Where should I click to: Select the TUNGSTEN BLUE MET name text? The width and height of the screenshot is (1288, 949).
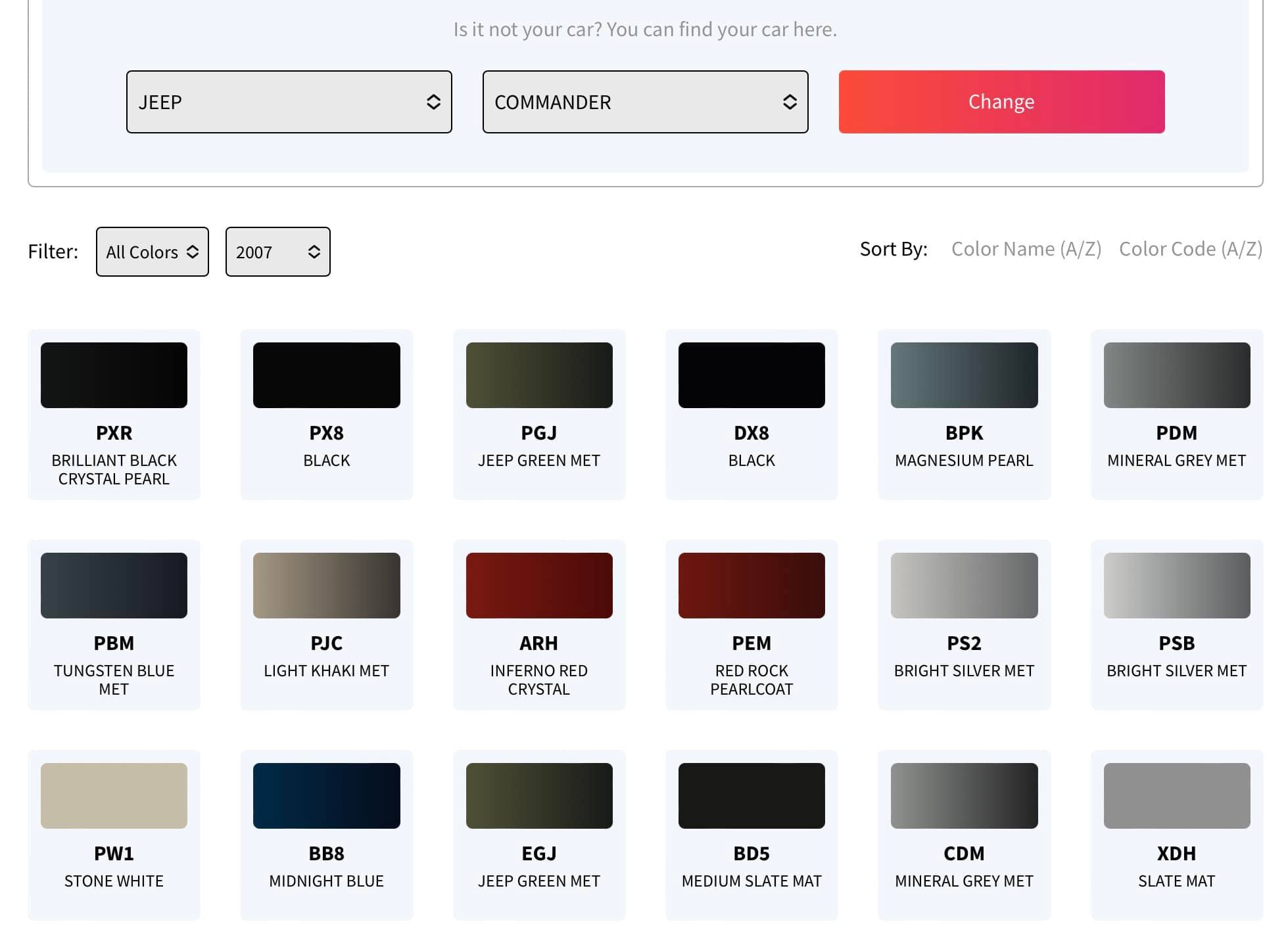pyautogui.click(x=114, y=680)
